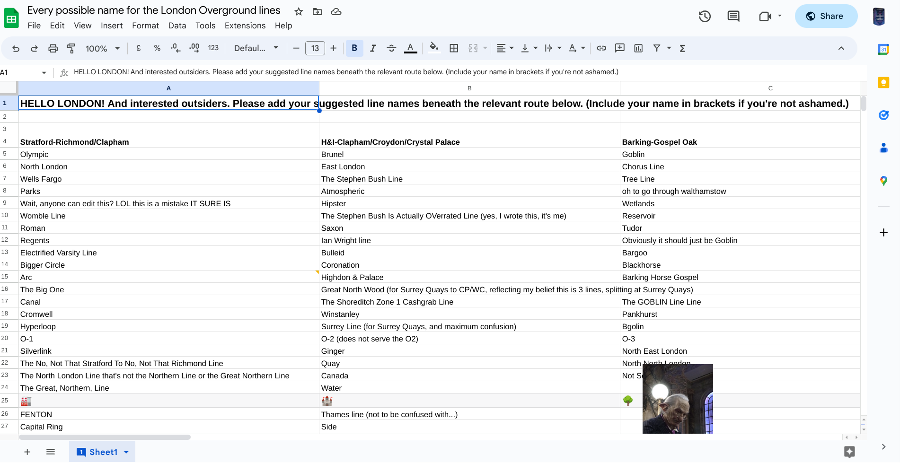Open the Contacts side panel
This screenshot has height=463, width=900.
pyautogui.click(x=883, y=148)
